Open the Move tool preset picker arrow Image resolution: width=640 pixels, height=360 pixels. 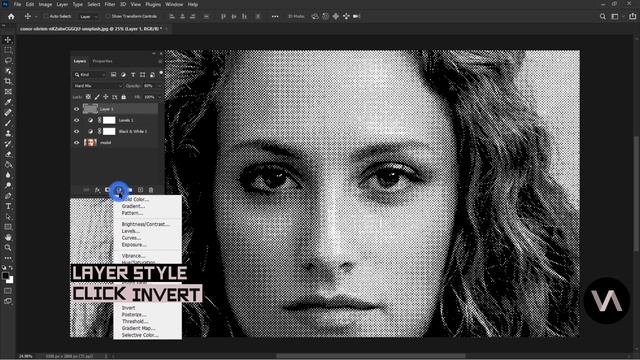(x=36, y=17)
